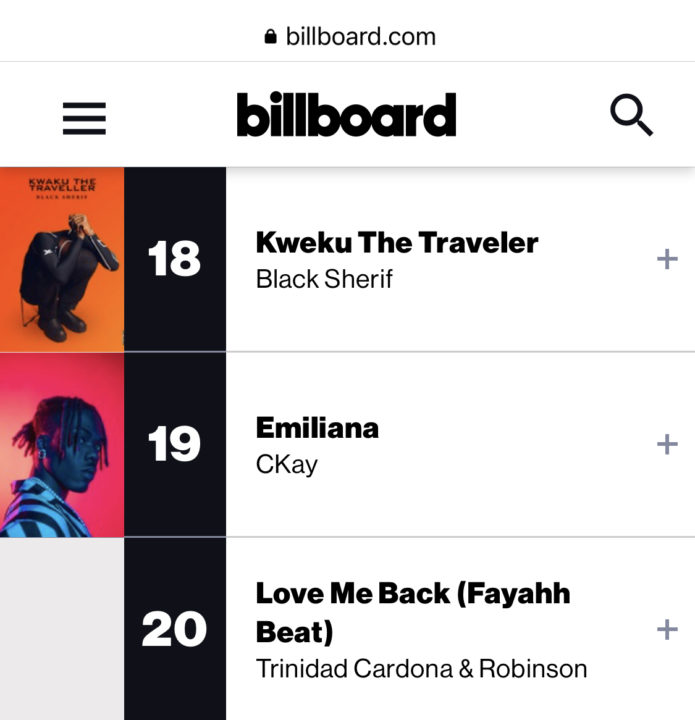Open the Emiliana CKay cover art
Viewport: 695px width, 720px height.
point(62,445)
